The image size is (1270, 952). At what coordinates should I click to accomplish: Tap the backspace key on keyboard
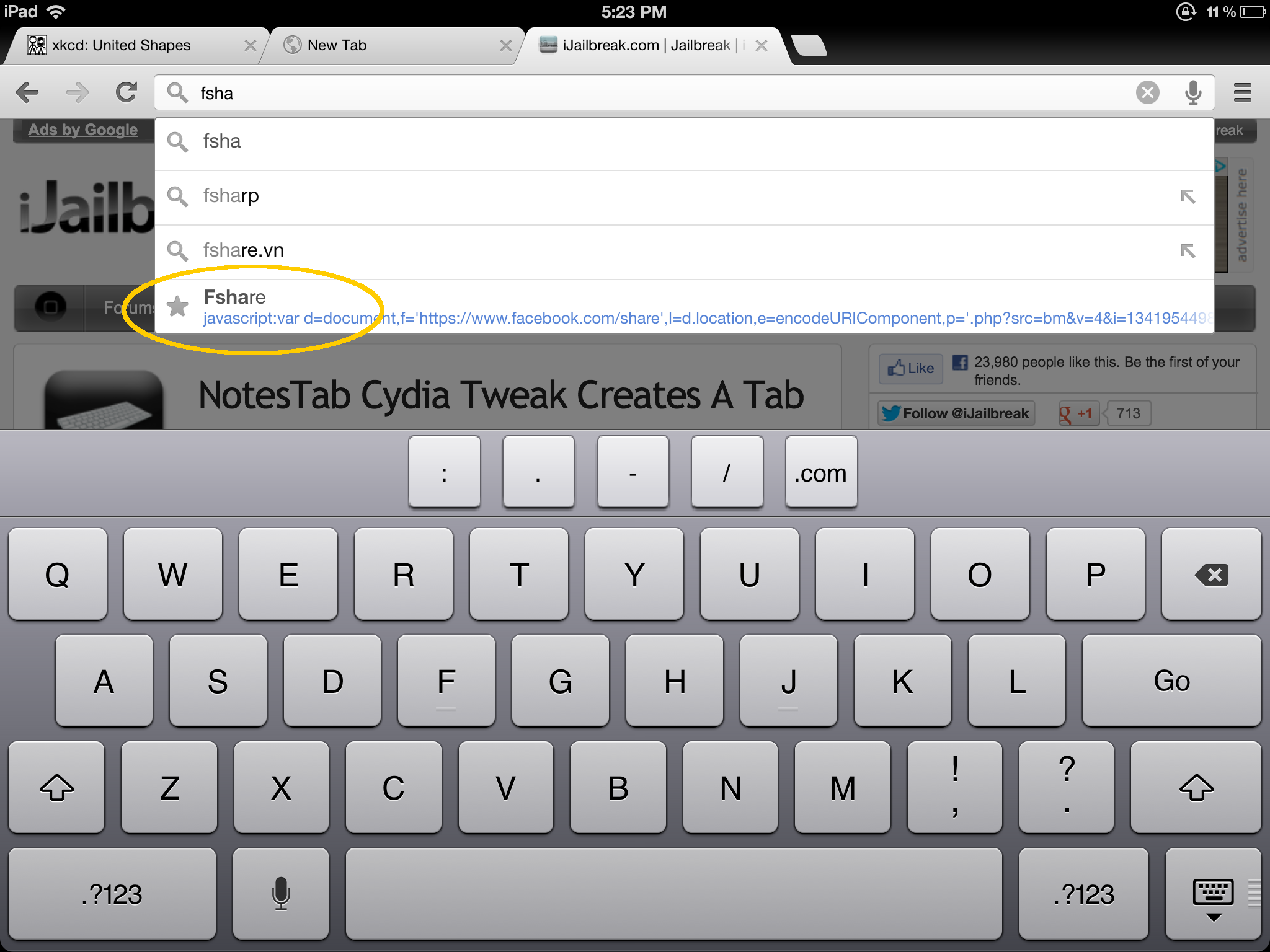click(x=1211, y=574)
